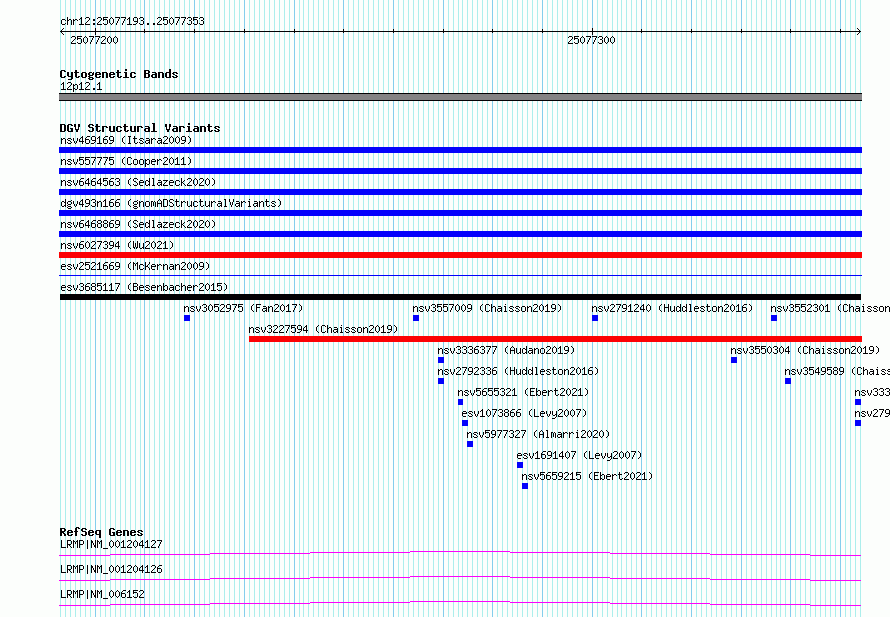Click the nsv2791240 (Huddleston2016) text label
This screenshot has height=617, width=890.
coord(672,308)
